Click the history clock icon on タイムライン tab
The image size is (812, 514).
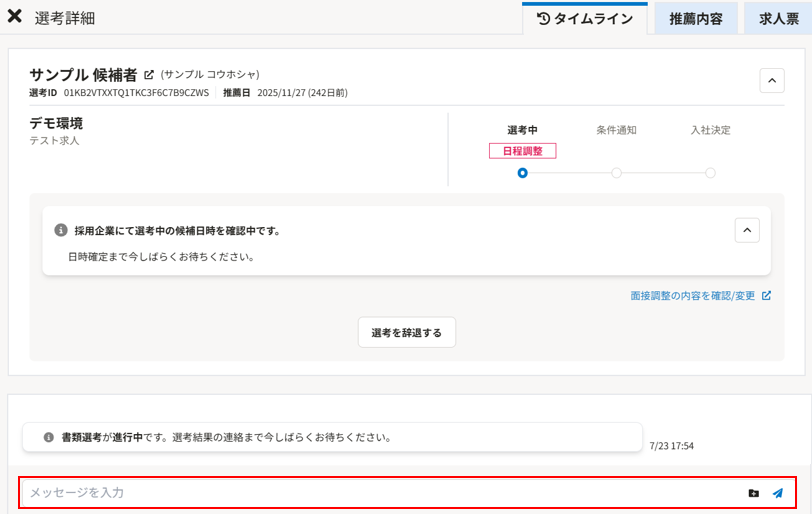pos(543,19)
